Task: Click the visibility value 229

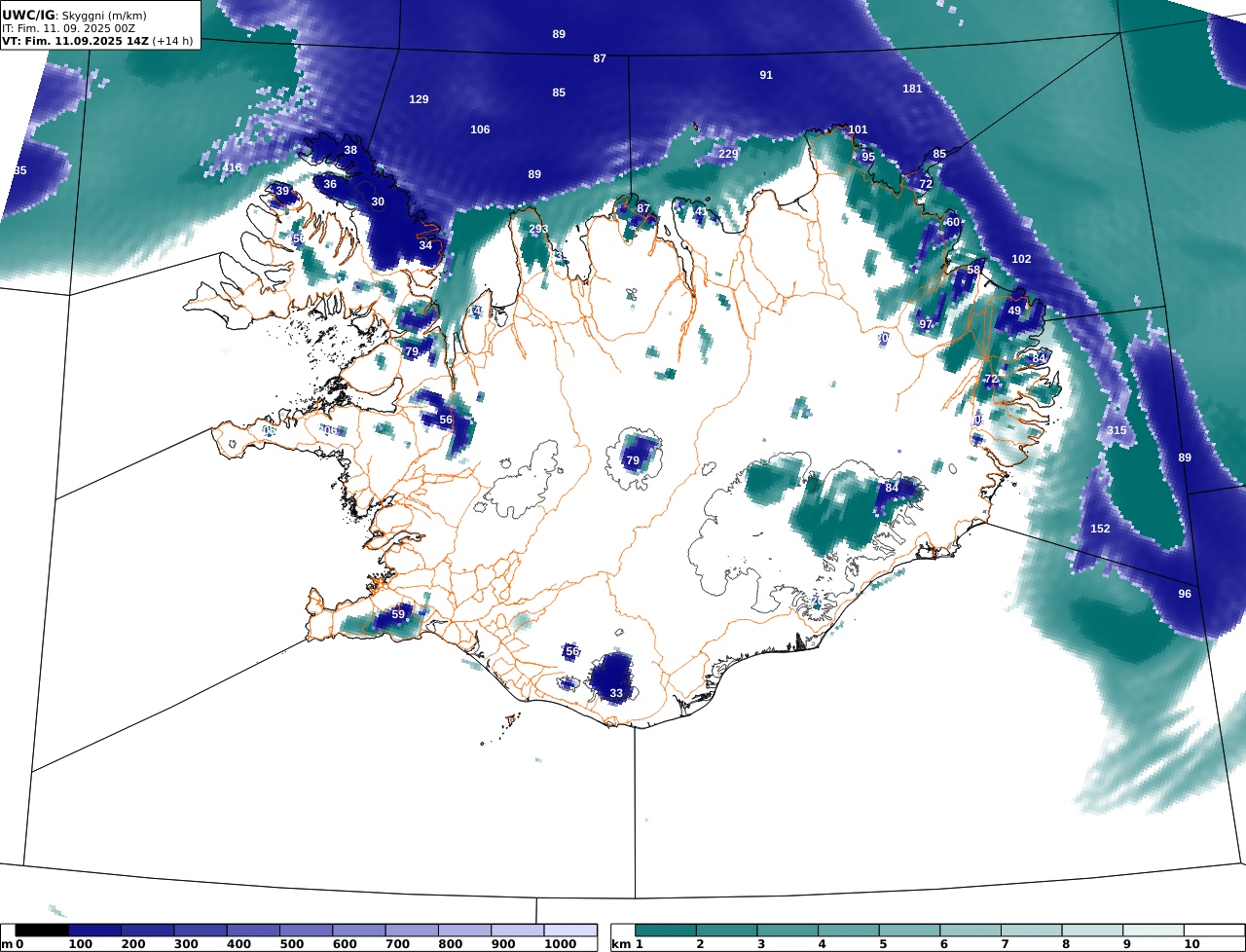Action: point(728,154)
